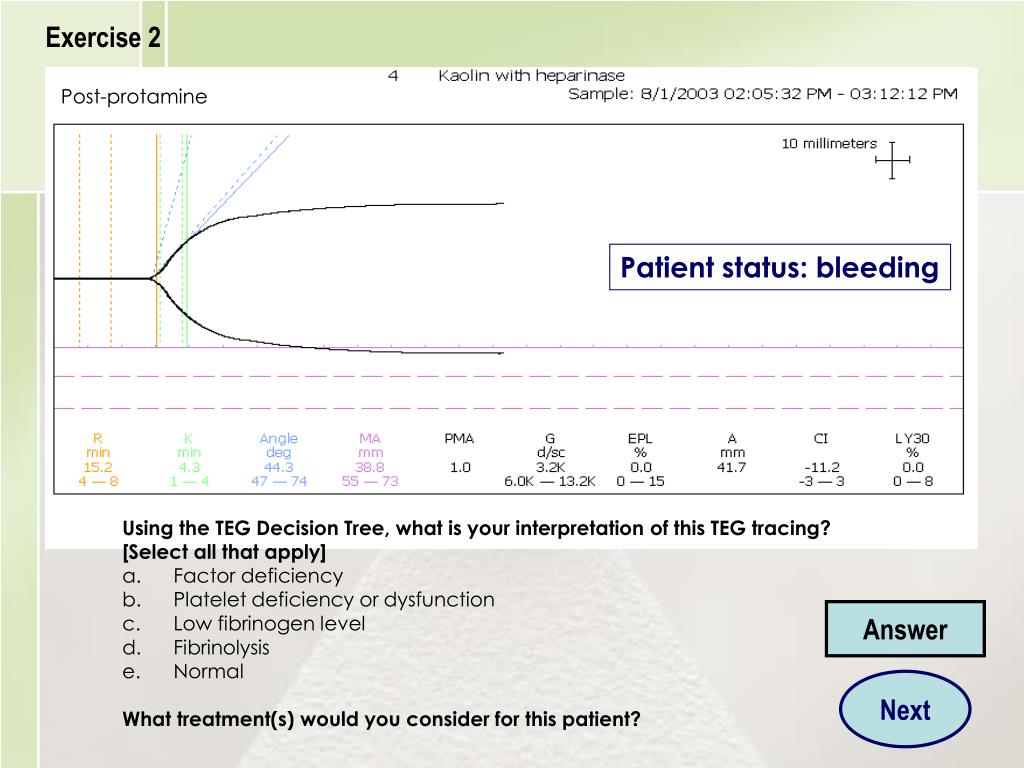1024x768 pixels.
Task: Select option e. Normal
Action: [183, 671]
